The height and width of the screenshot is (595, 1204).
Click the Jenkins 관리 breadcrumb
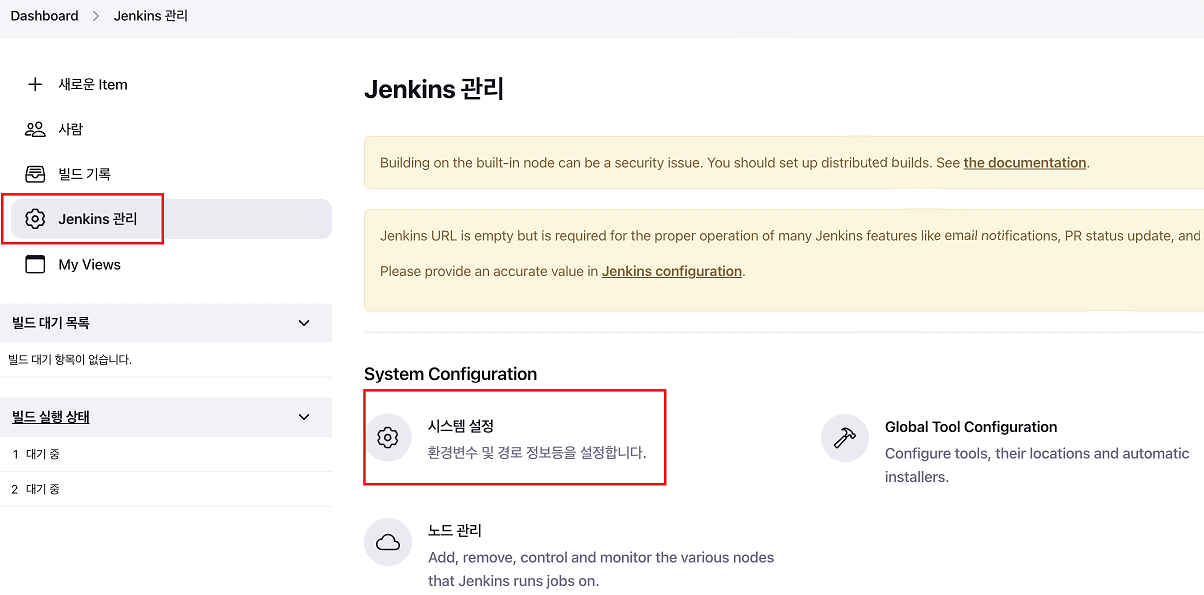click(151, 16)
